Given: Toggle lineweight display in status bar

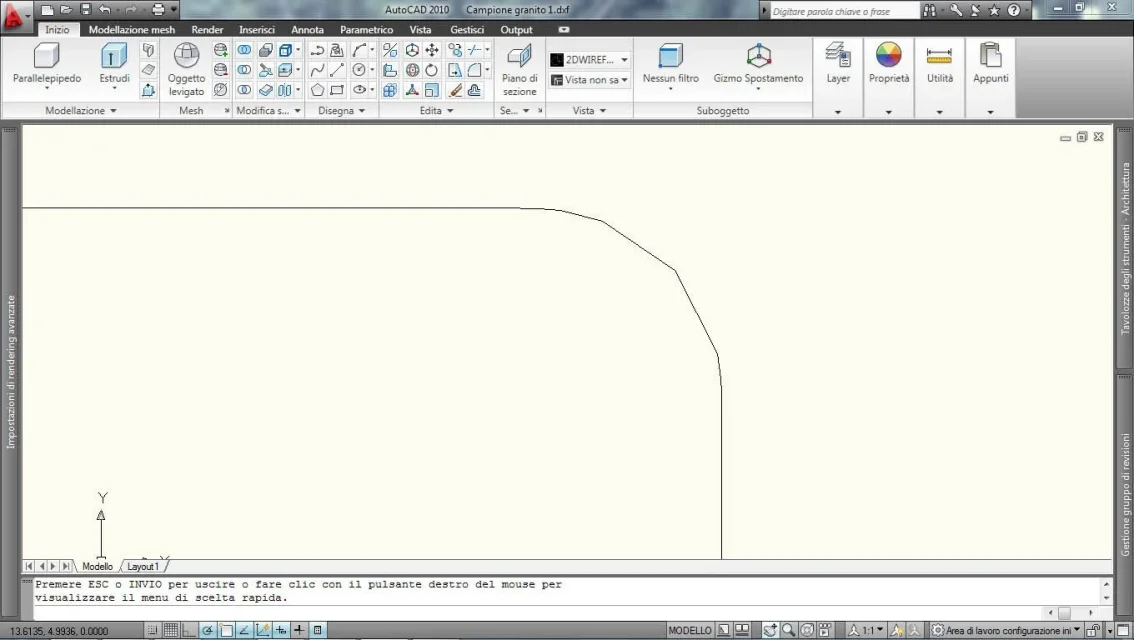Looking at the screenshot, I should click(299, 631).
